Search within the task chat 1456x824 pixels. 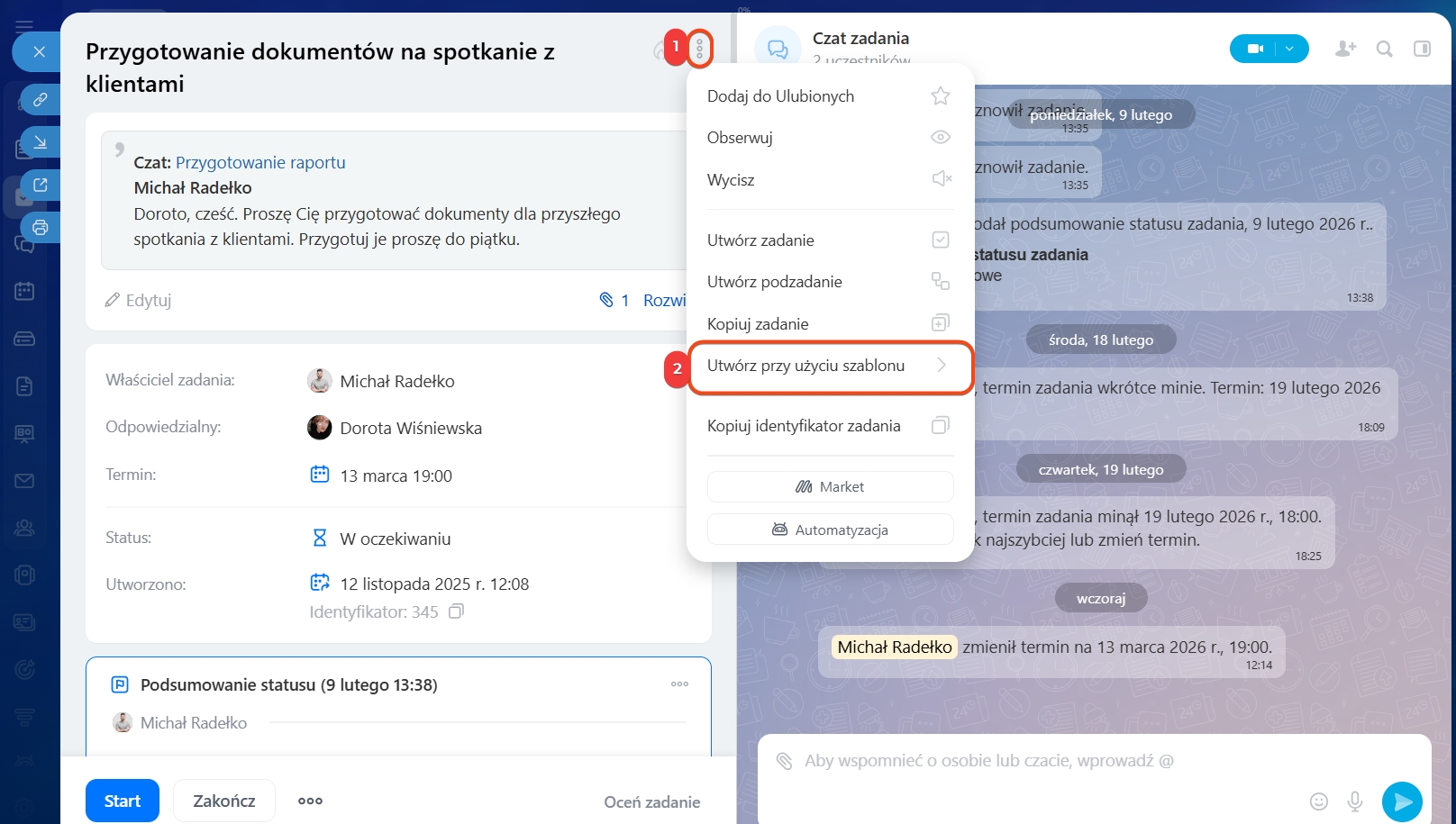pyautogui.click(x=1385, y=49)
